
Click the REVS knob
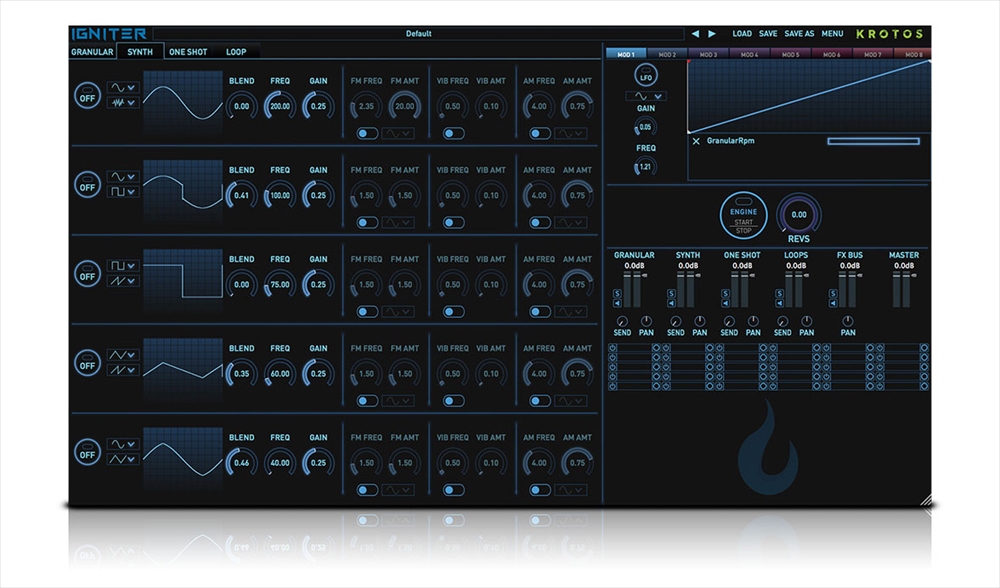[799, 215]
